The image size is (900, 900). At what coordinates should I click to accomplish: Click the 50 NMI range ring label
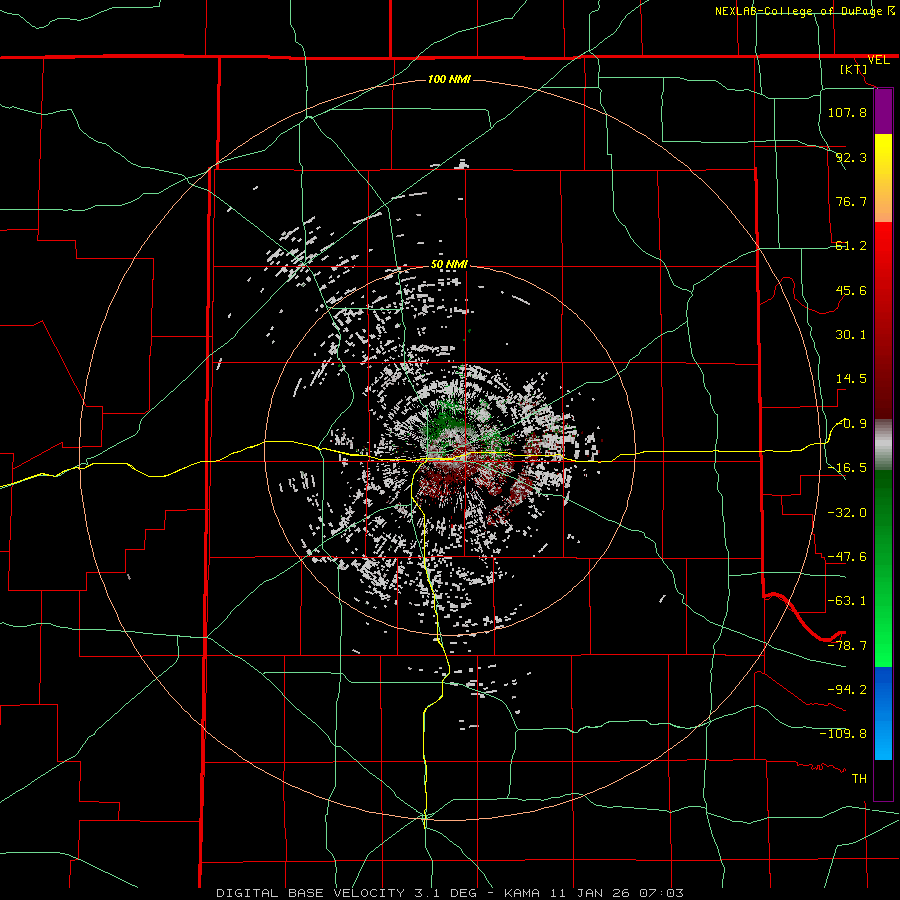coord(449,264)
